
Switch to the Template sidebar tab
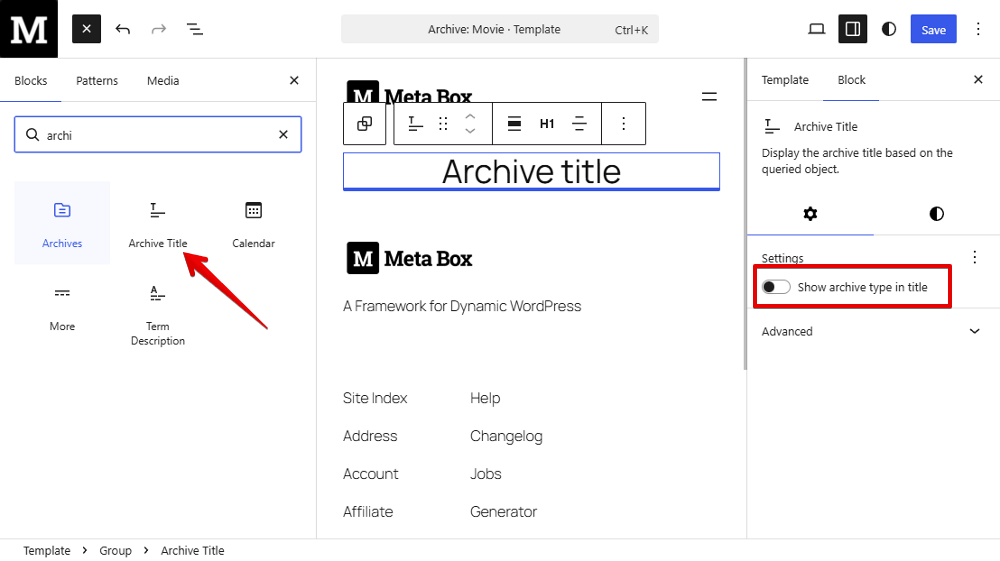[x=784, y=80]
